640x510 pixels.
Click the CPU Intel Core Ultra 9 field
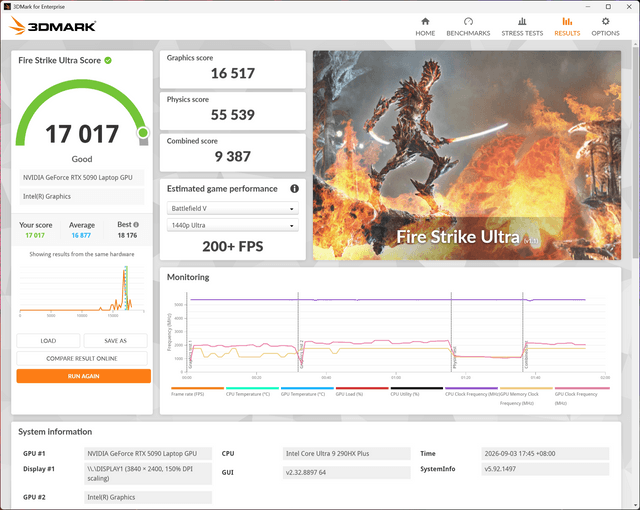click(347, 454)
